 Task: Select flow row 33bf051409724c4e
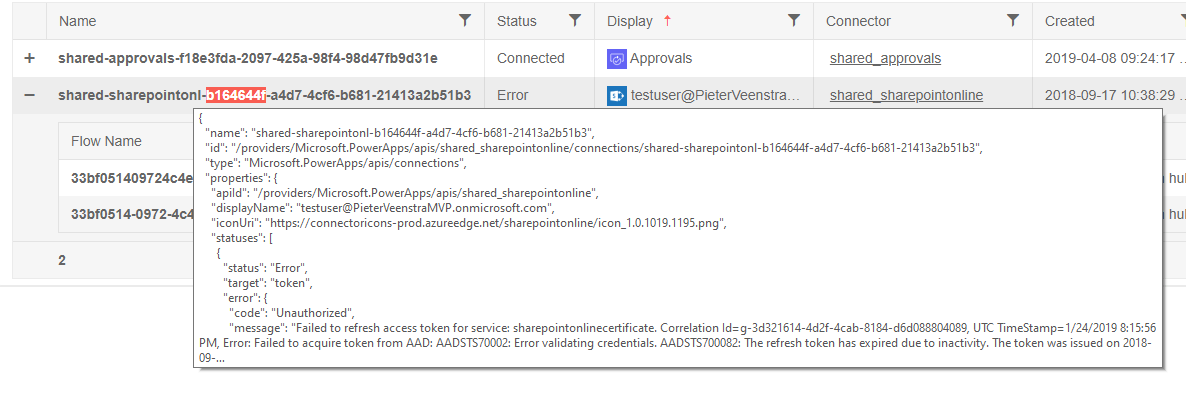pos(130,179)
